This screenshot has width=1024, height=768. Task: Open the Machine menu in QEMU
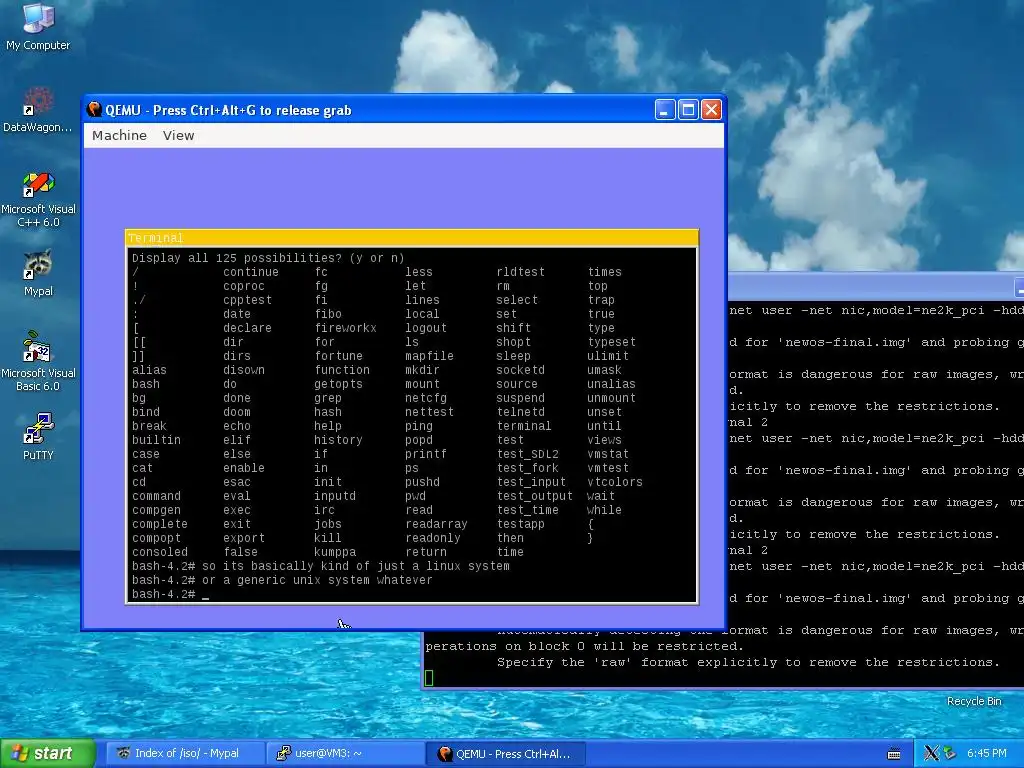click(119, 135)
